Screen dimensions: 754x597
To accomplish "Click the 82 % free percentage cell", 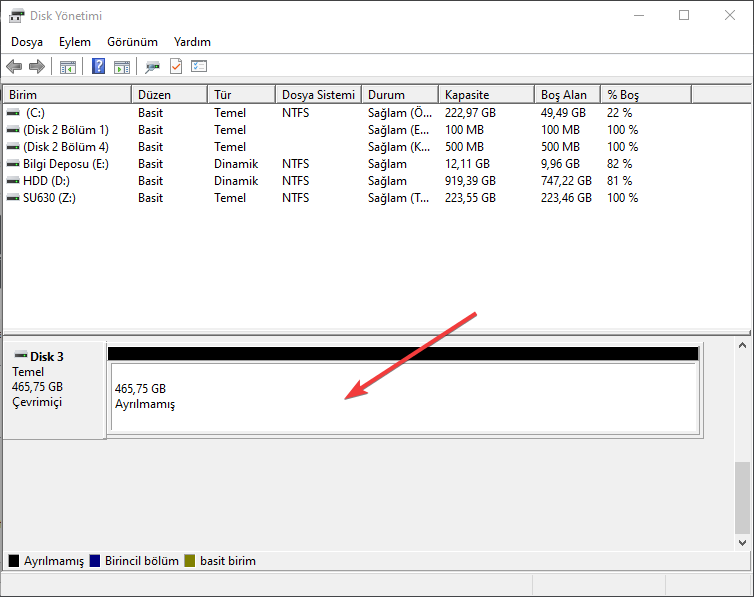I will point(619,164).
